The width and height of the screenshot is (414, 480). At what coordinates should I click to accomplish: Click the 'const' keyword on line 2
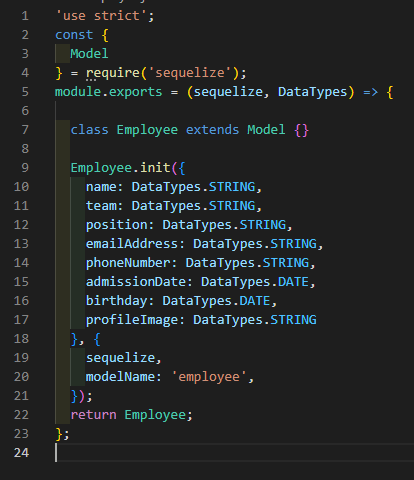[74, 35]
